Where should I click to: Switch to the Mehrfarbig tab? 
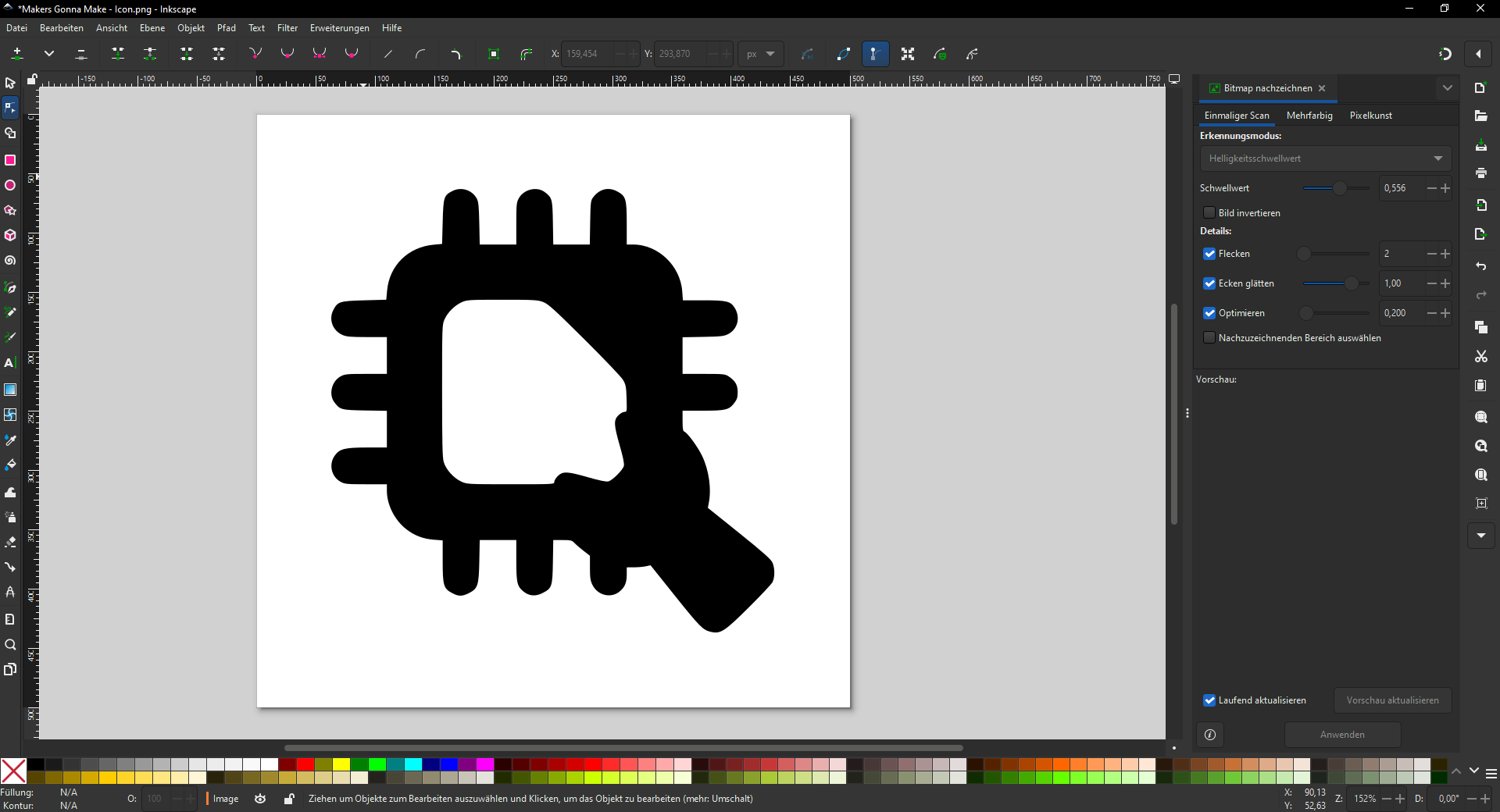click(x=1309, y=116)
